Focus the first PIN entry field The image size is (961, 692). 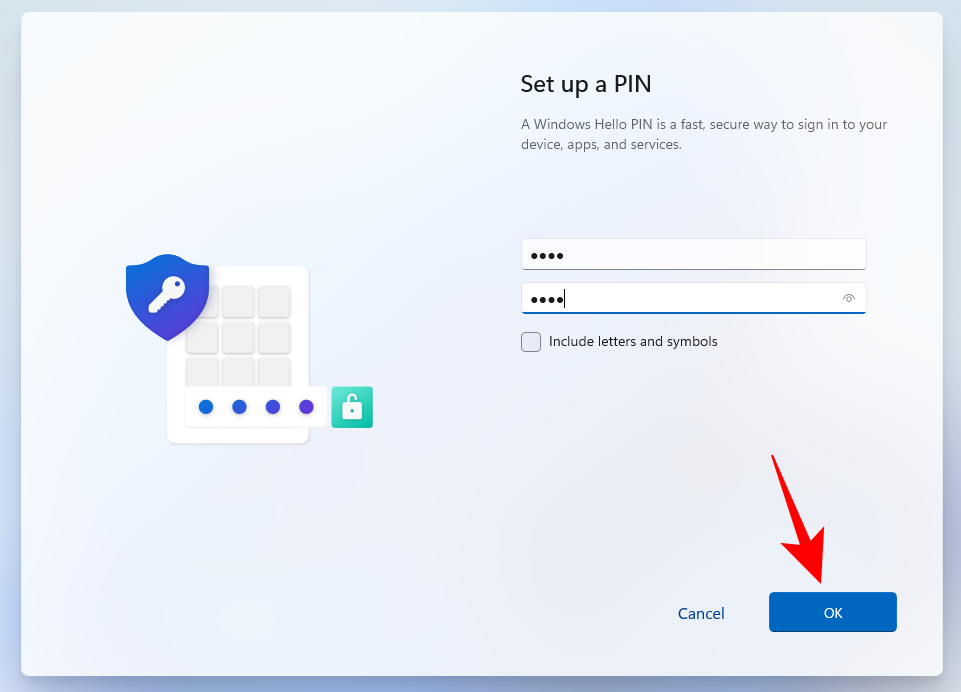(x=693, y=254)
